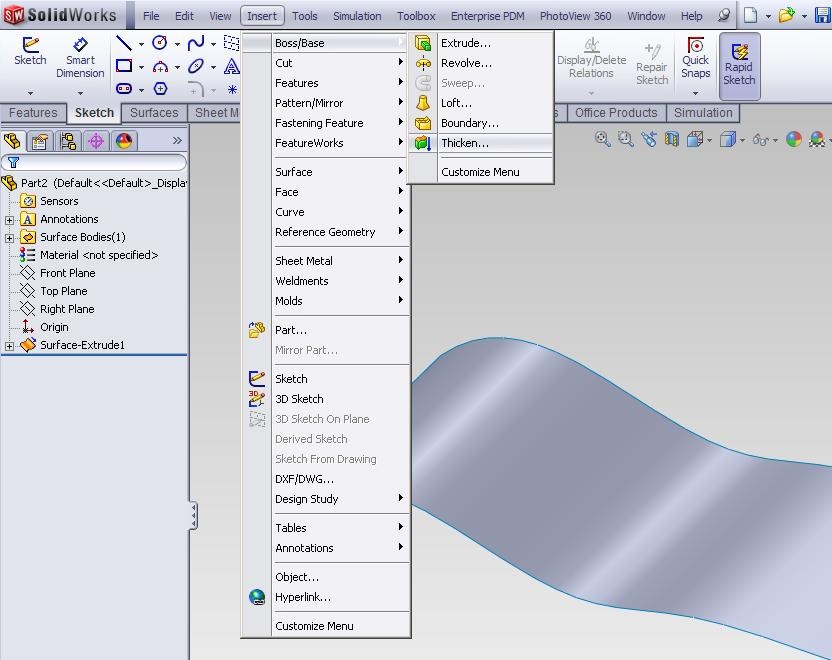Click the Previous View icon

pos(649,139)
